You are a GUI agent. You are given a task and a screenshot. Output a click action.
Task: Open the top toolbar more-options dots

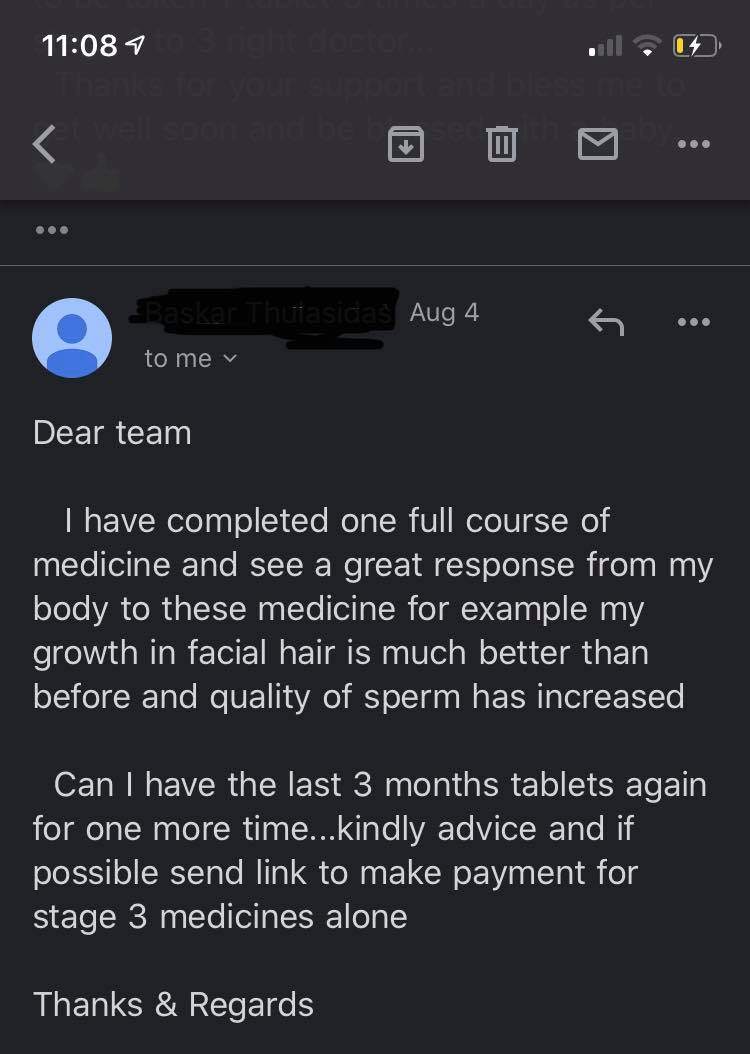point(694,144)
